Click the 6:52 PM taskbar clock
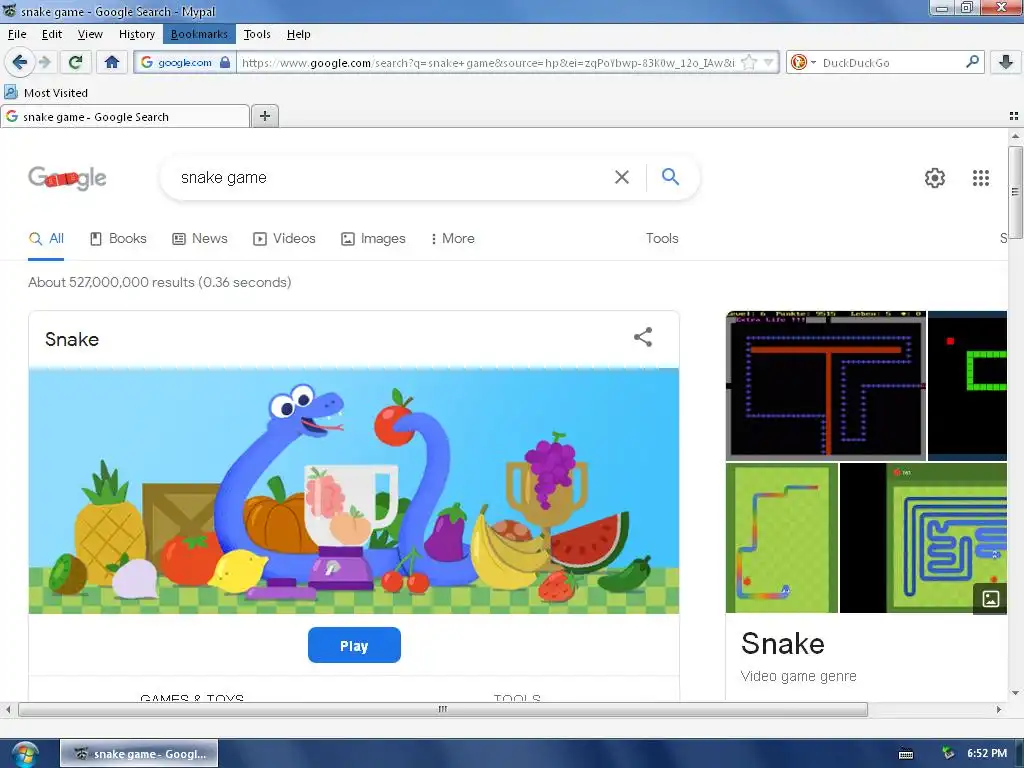 [x=987, y=753]
